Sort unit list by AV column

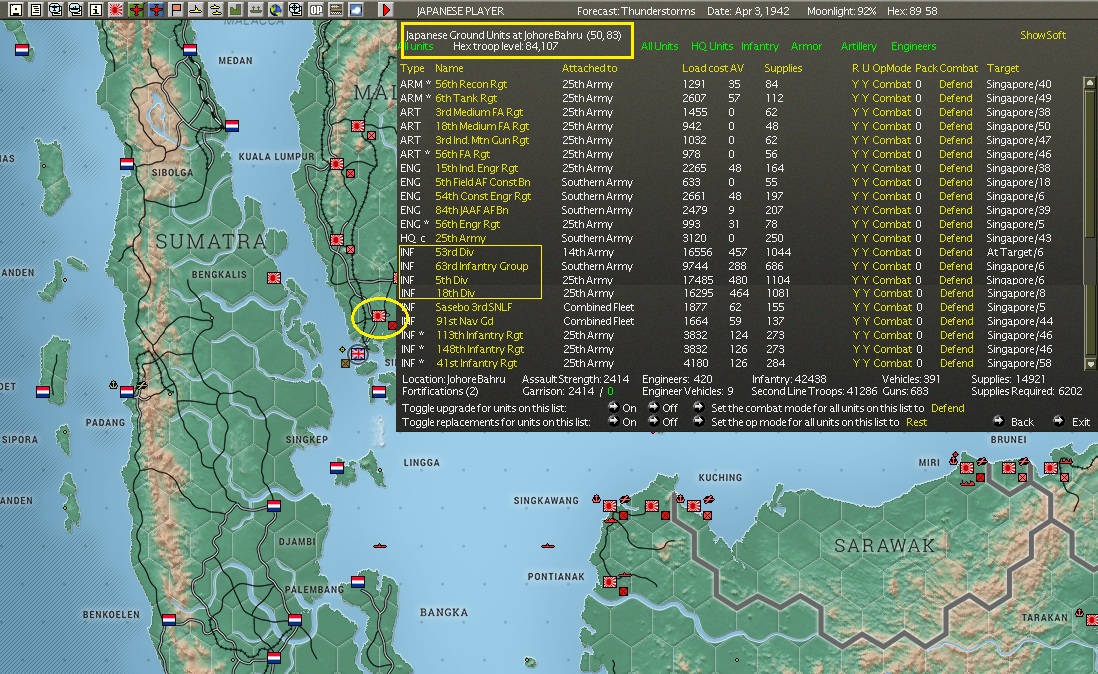tap(737, 68)
